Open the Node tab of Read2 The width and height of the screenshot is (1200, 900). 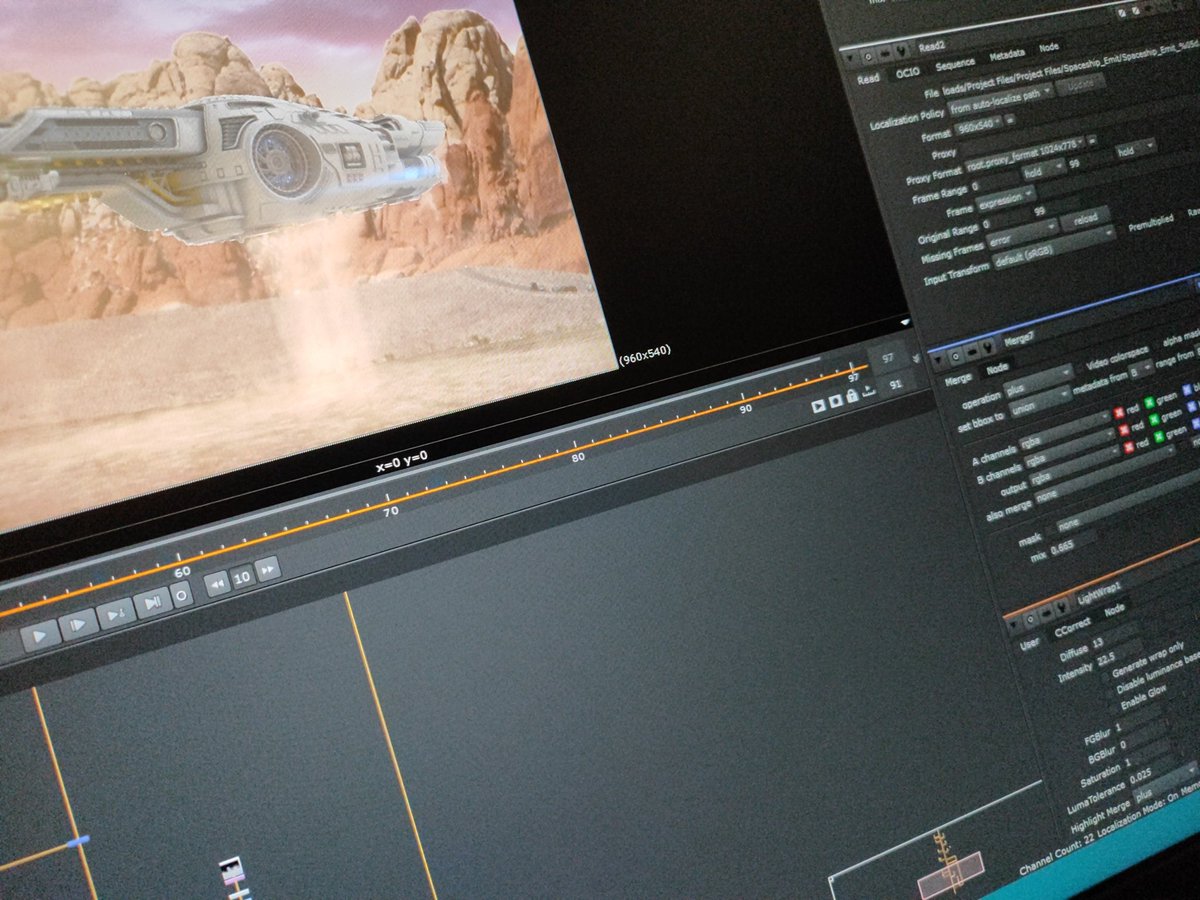1049,47
